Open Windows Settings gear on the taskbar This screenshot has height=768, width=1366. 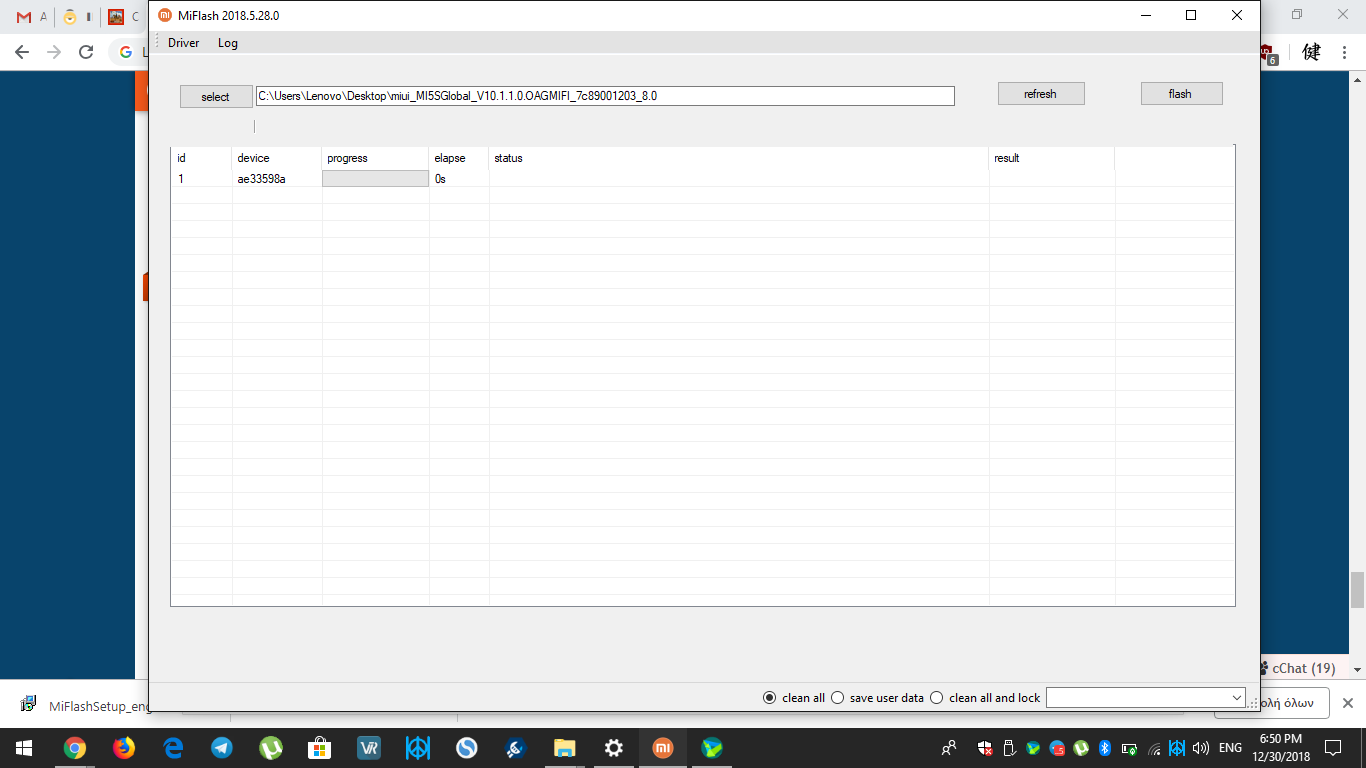(613, 747)
